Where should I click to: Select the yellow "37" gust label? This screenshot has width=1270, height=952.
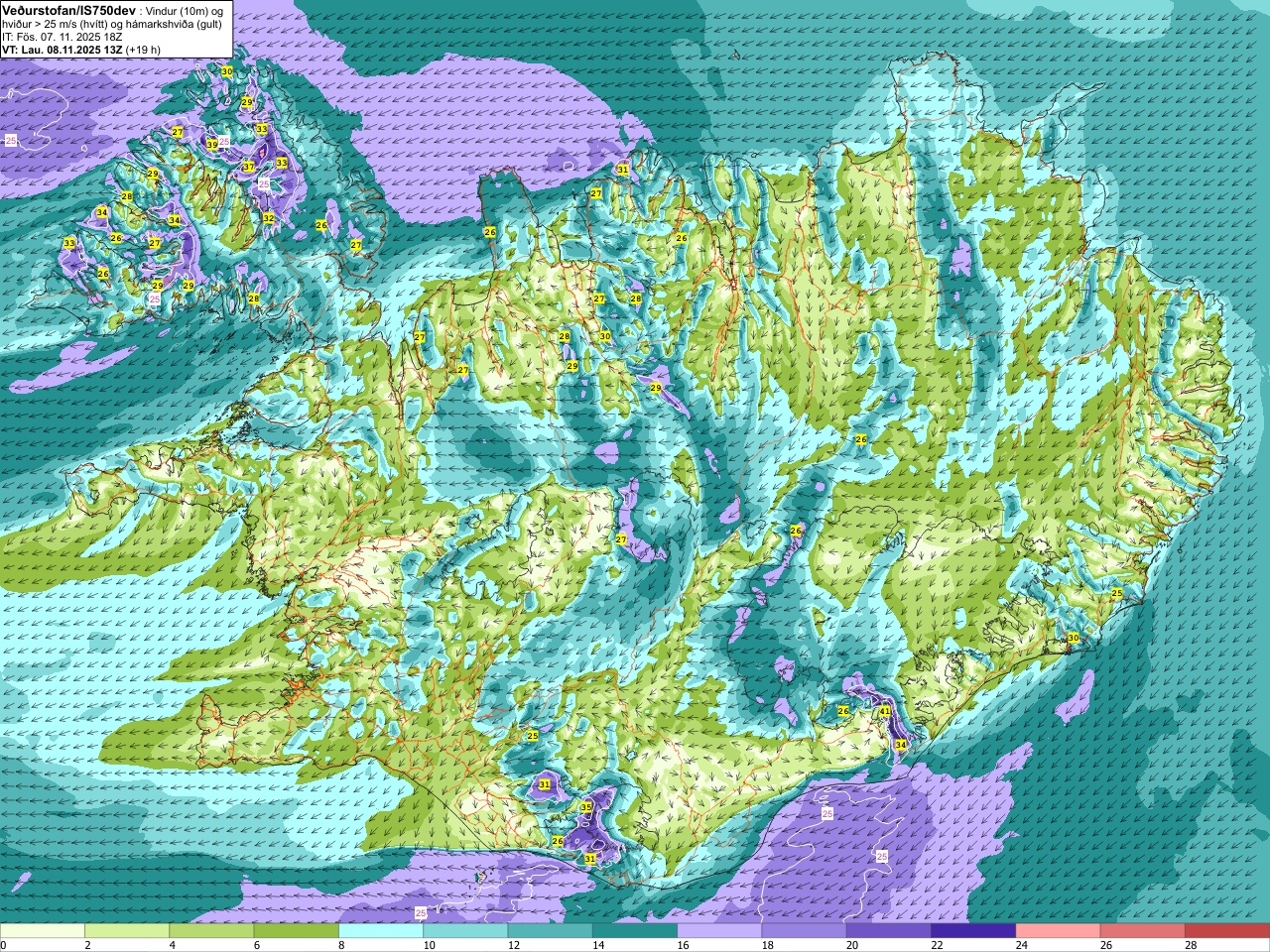pyautogui.click(x=249, y=167)
